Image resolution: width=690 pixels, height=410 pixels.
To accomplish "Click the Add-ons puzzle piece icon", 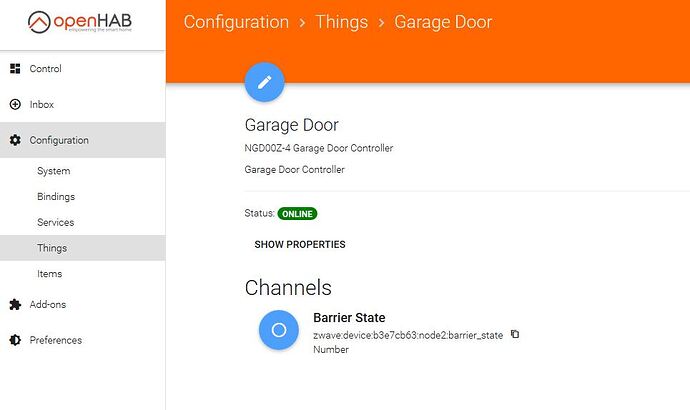I will (15, 304).
